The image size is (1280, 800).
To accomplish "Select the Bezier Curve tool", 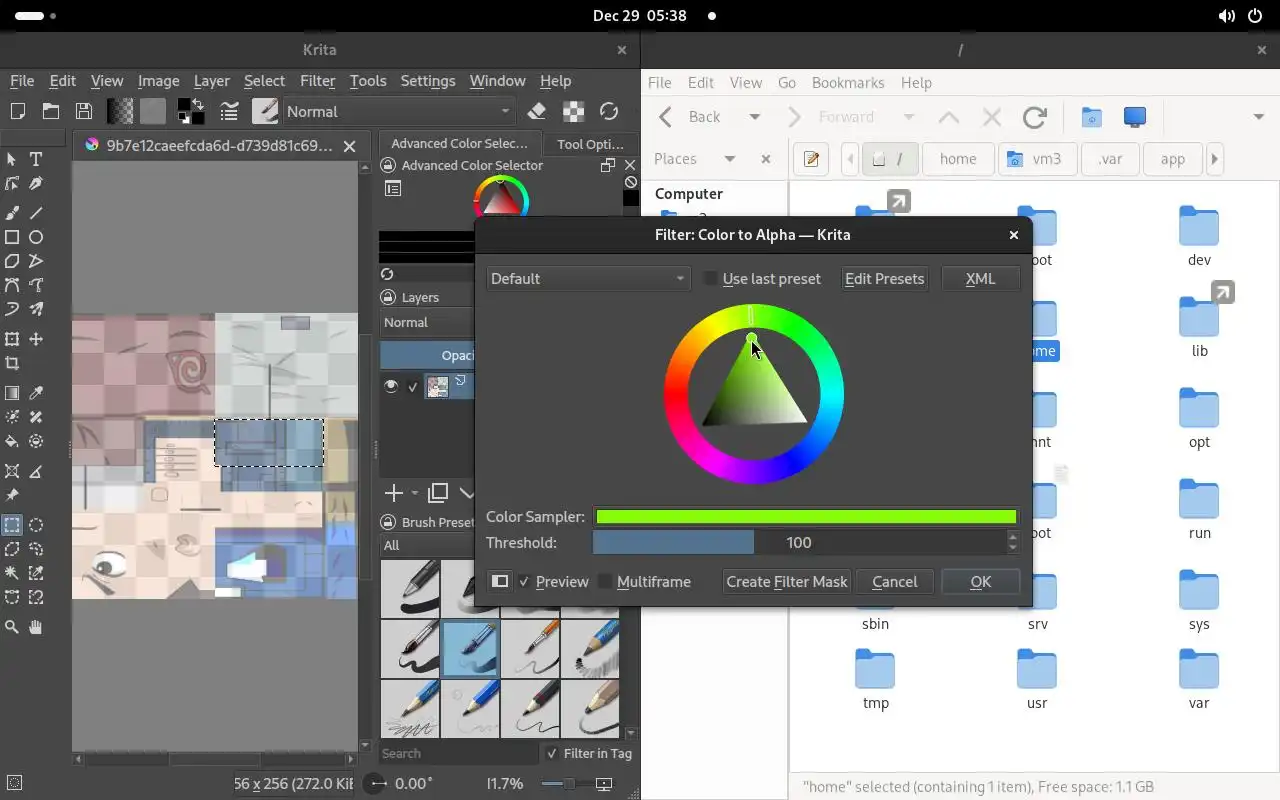I will 12,285.
